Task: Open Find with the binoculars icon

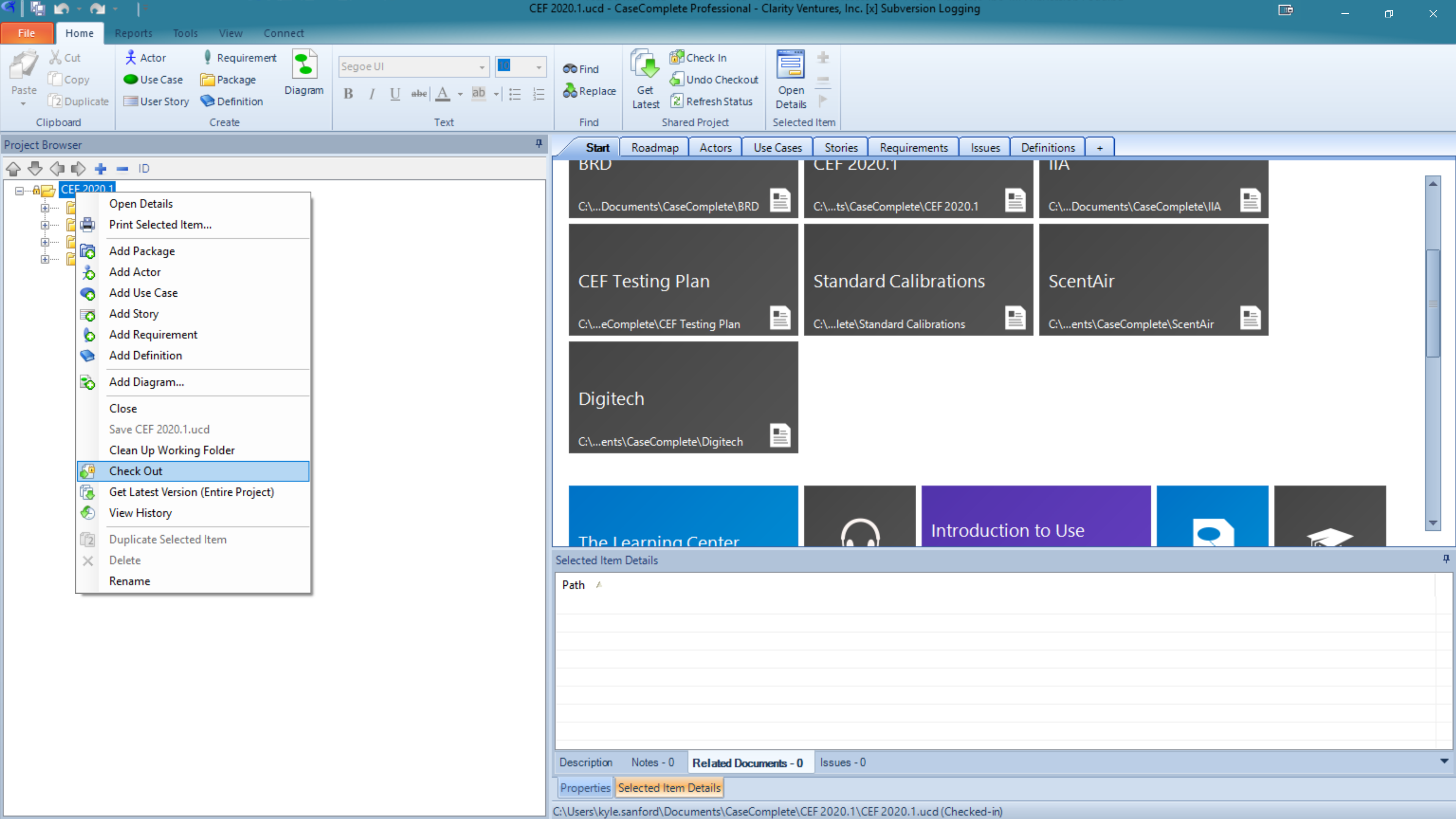Action: [x=581, y=68]
